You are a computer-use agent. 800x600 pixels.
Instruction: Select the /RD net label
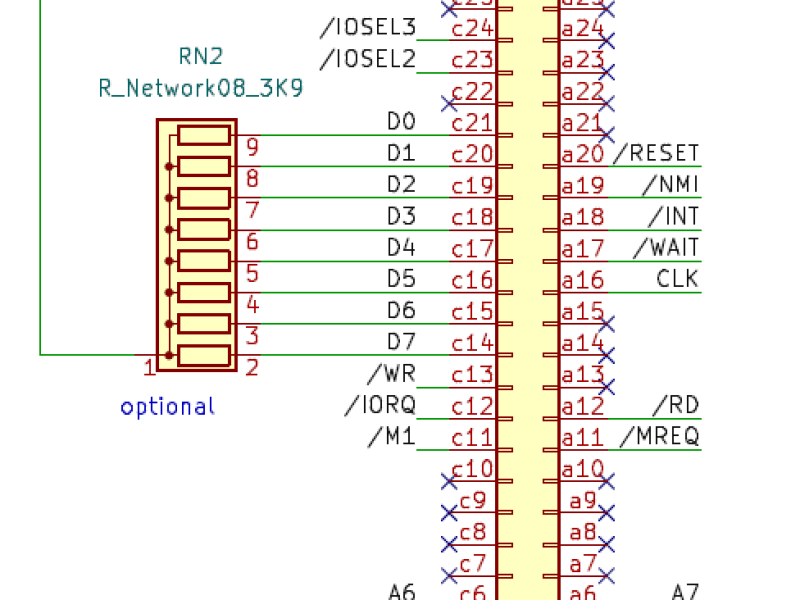pyautogui.click(x=676, y=405)
